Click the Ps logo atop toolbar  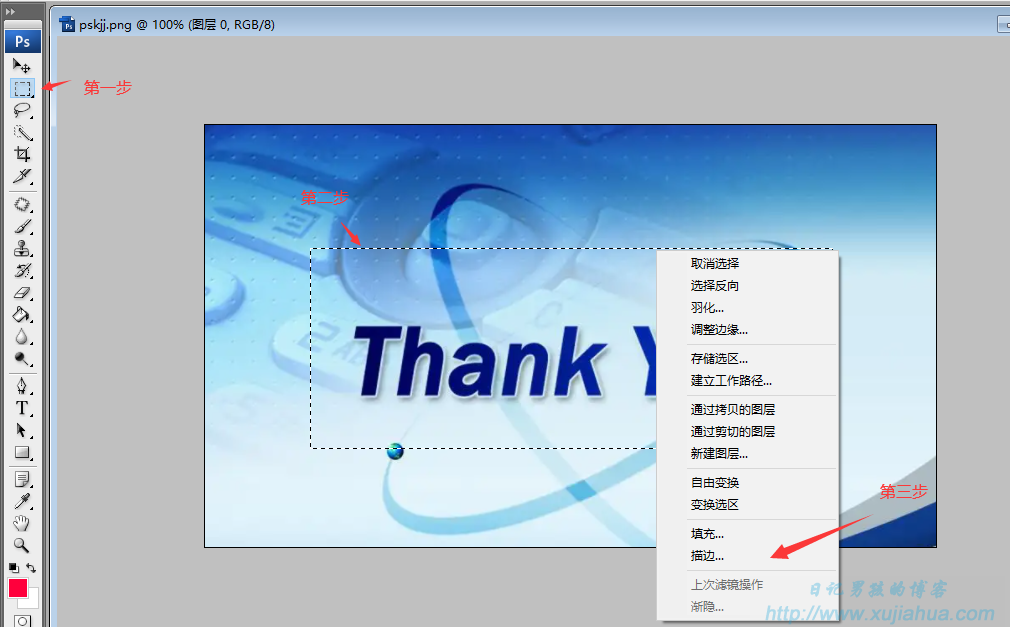pyautogui.click(x=23, y=41)
